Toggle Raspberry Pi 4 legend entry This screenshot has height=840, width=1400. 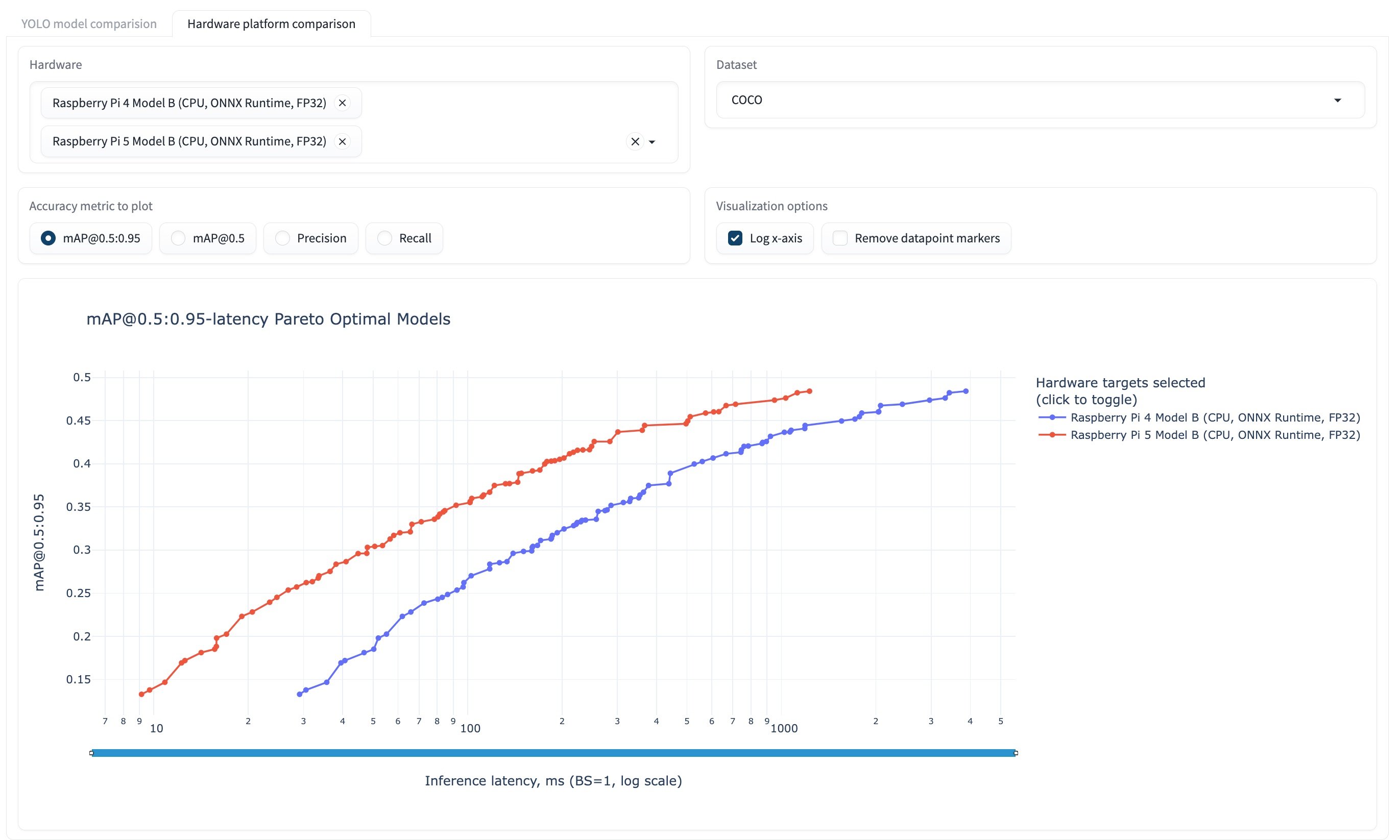pyautogui.click(x=1199, y=418)
